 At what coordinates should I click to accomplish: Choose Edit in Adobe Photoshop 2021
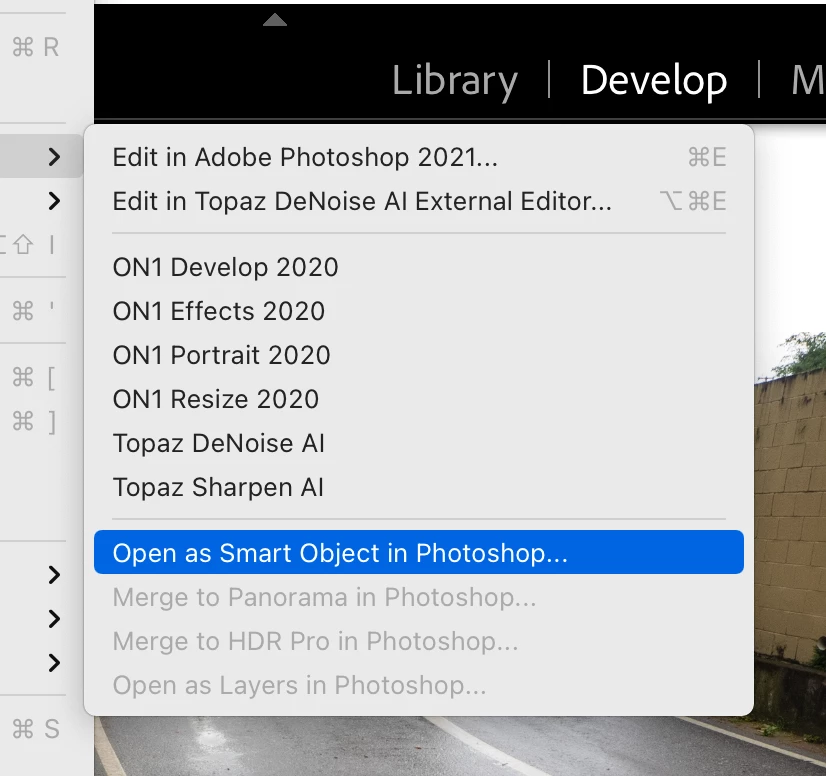(419, 157)
